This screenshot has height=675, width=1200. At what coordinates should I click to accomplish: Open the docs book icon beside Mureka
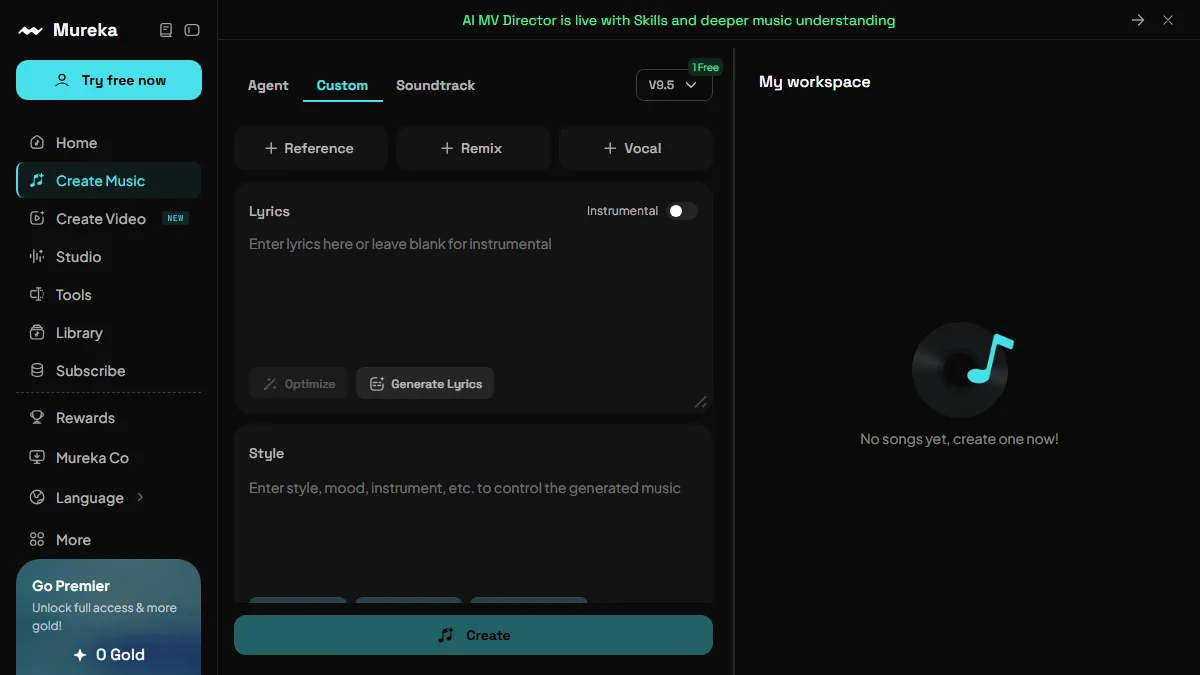click(x=166, y=30)
